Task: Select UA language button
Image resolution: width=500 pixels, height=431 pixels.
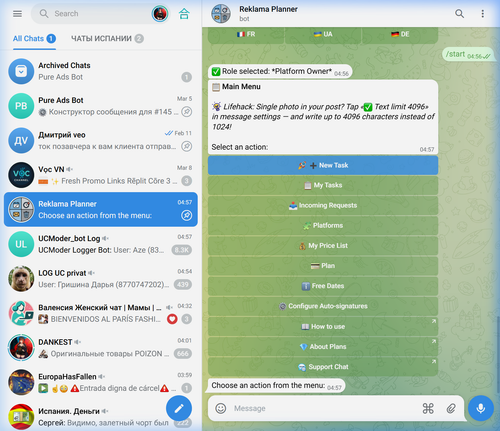Action: pyautogui.click(x=323, y=34)
